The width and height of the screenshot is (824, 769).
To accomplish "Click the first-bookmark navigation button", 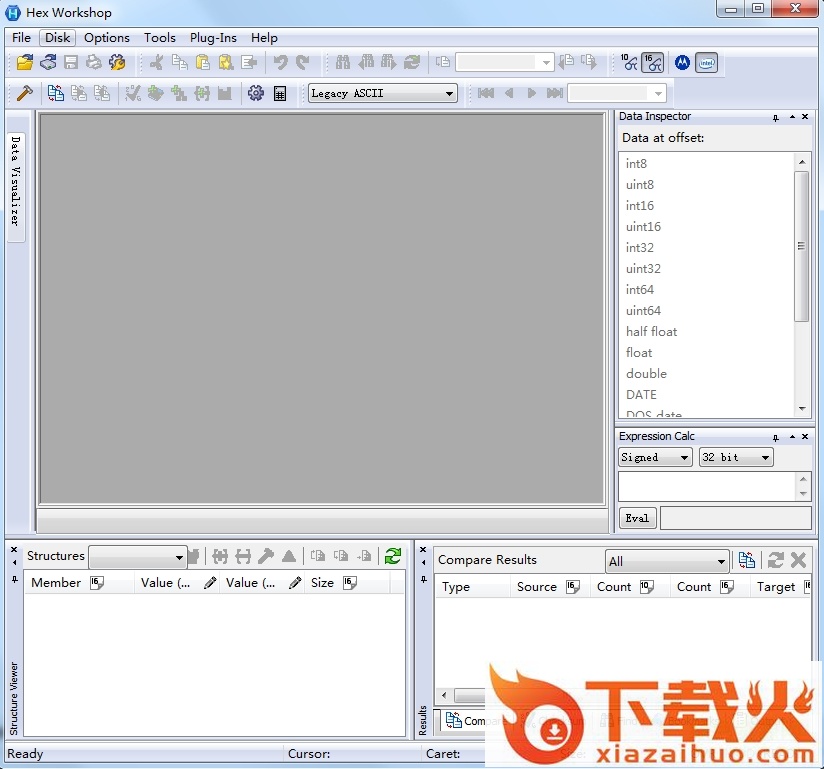I will tap(486, 94).
